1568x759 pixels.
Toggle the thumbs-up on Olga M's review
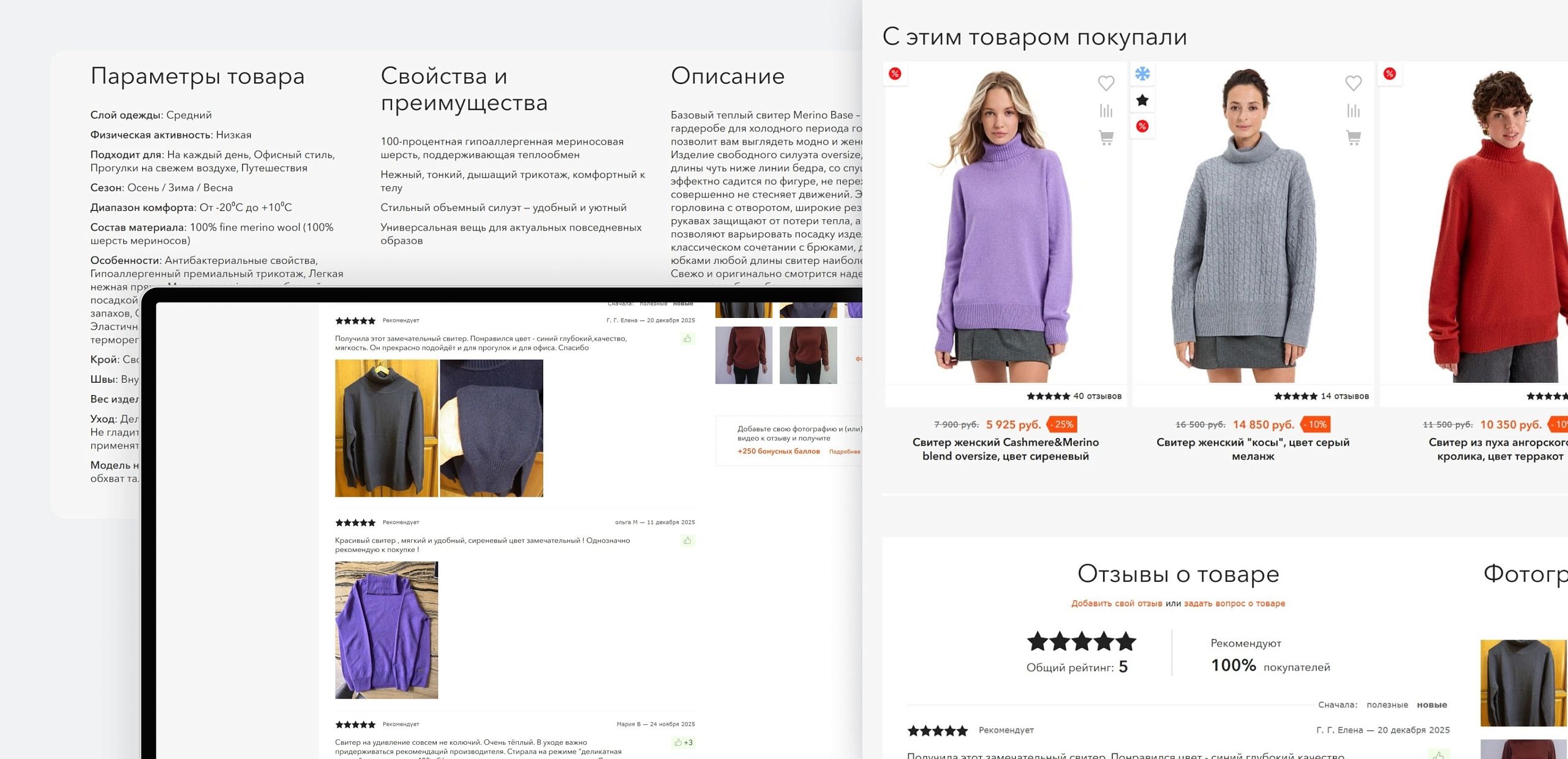(x=687, y=540)
